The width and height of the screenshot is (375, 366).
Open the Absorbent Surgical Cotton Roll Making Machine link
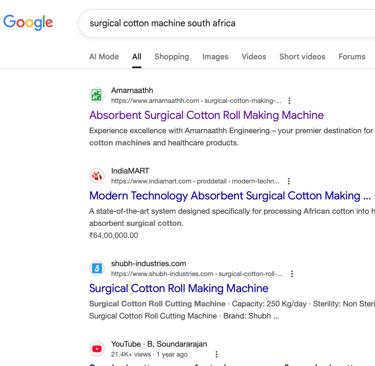click(x=206, y=115)
